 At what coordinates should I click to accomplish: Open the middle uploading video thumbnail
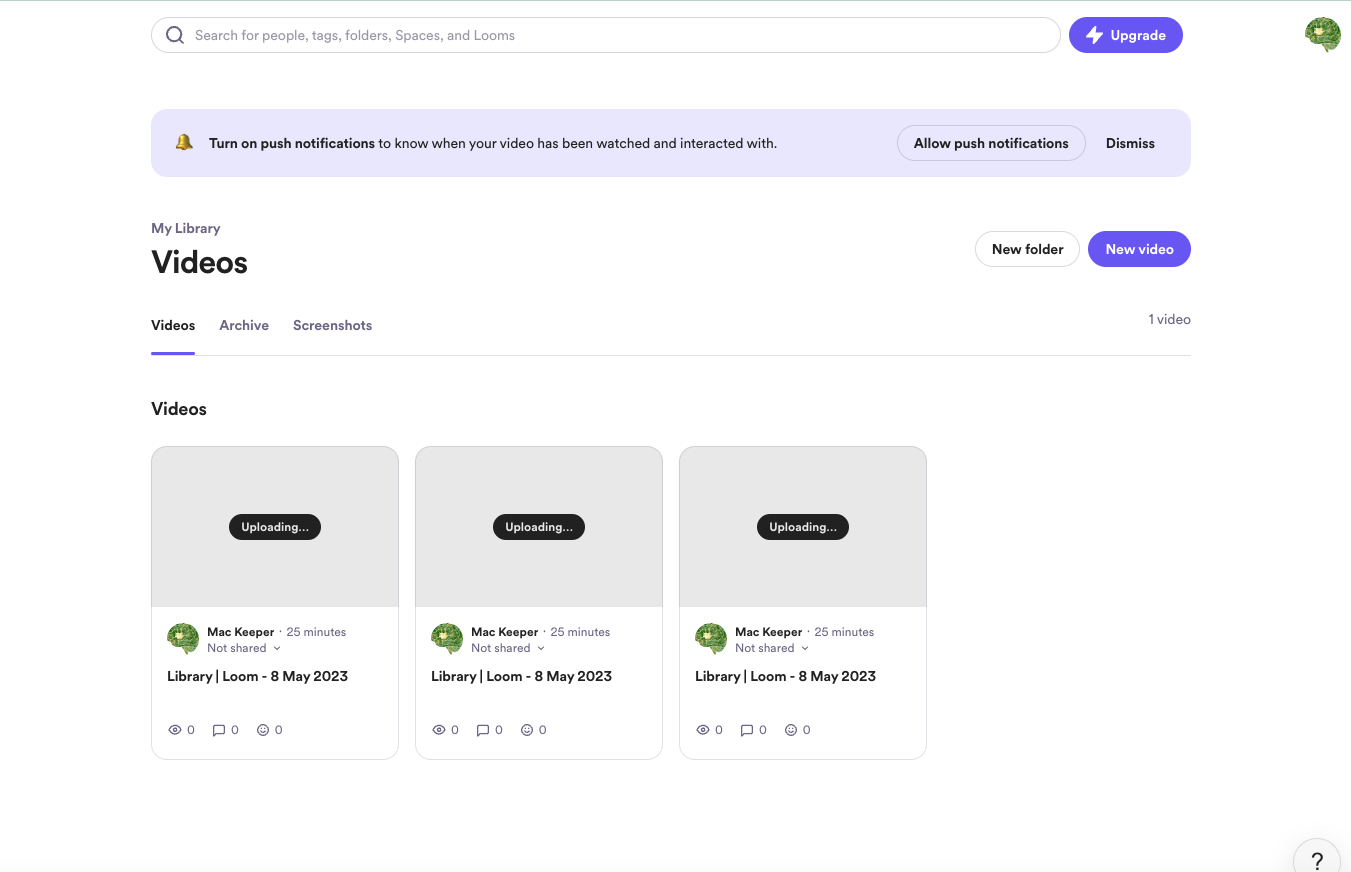[539, 527]
